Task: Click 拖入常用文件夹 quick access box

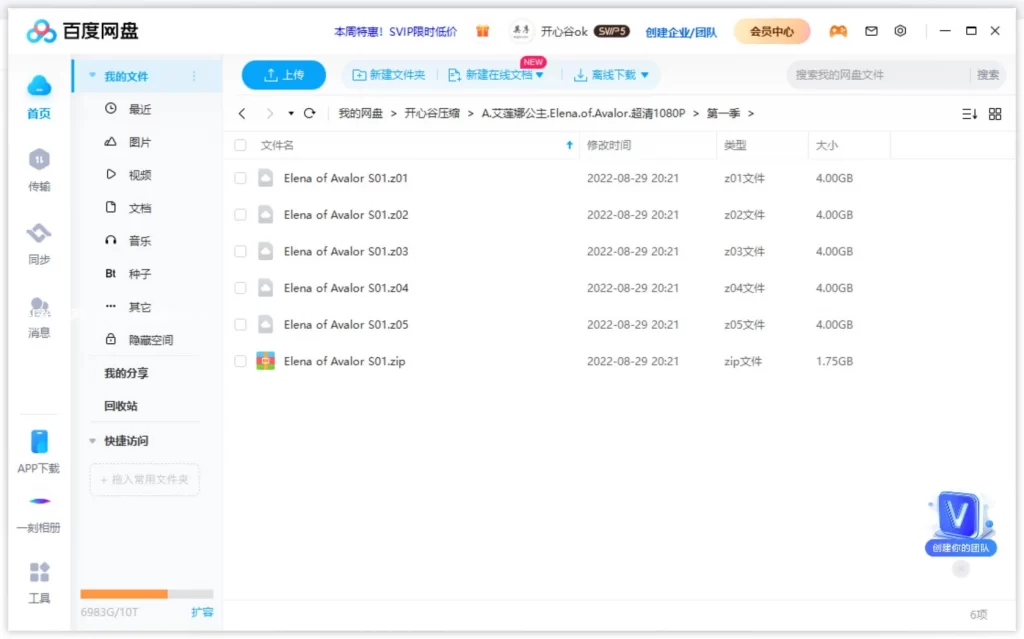Action: coord(144,480)
